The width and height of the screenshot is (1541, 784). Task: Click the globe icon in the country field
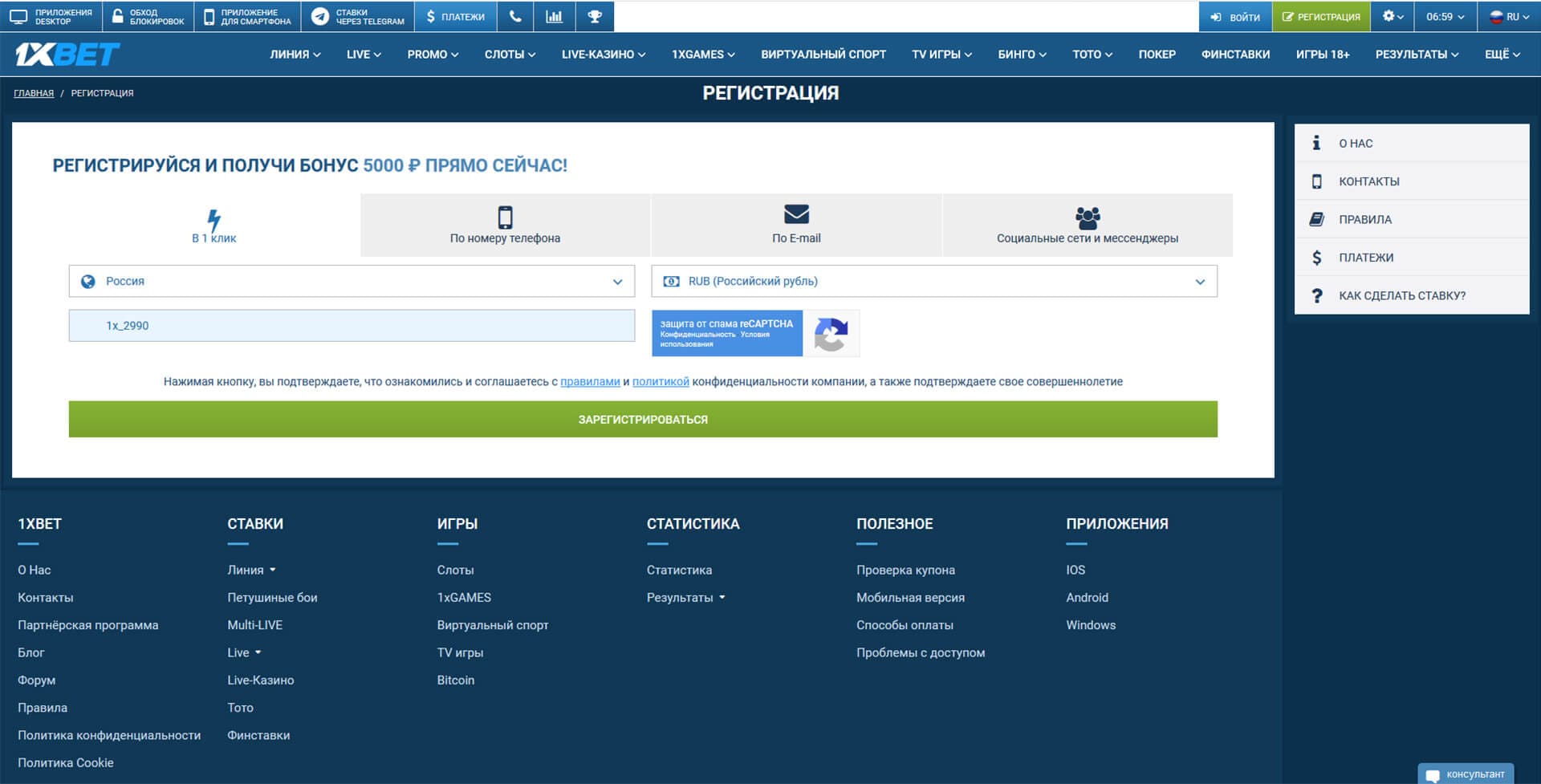(x=88, y=282)
